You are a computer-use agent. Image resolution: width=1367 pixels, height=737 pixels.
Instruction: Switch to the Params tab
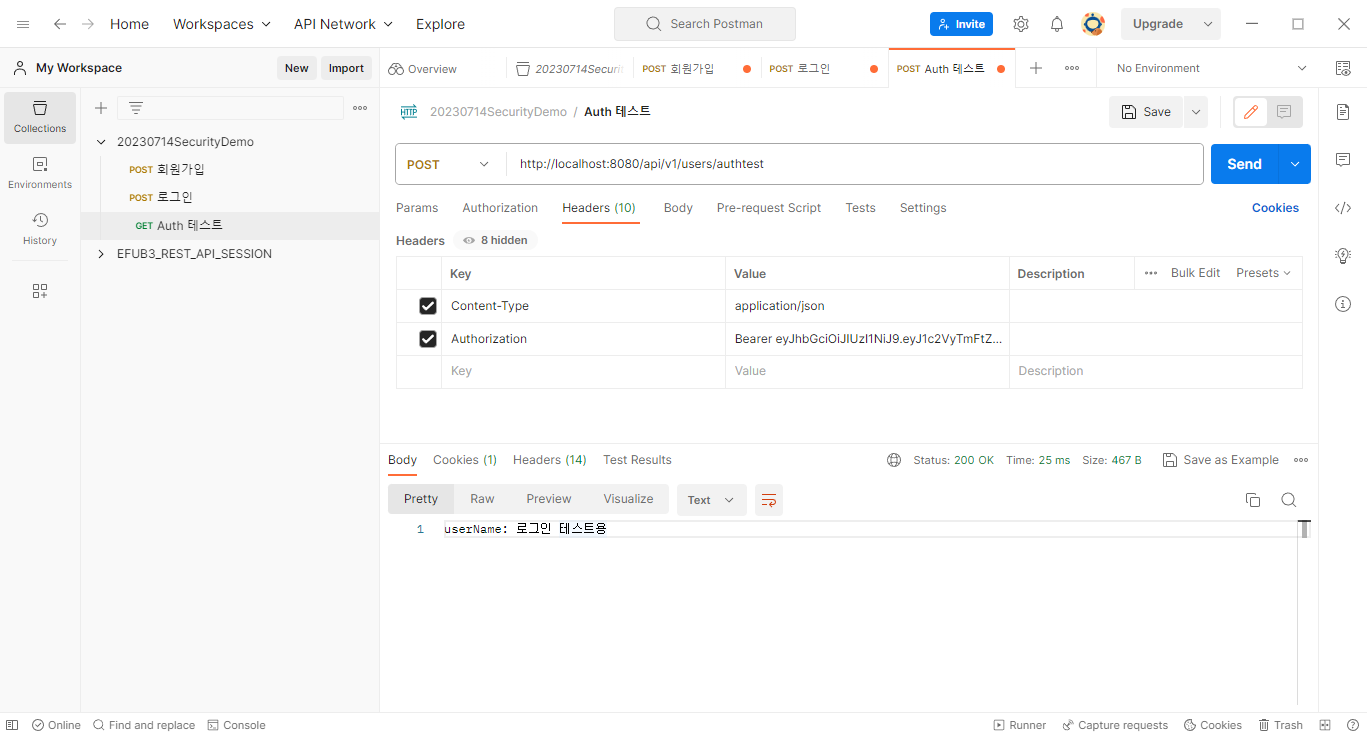(417, 208)
